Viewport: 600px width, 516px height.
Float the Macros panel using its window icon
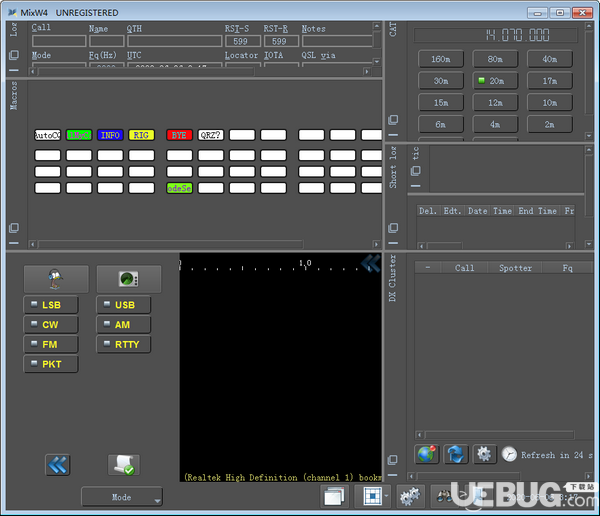pos(14,228)
